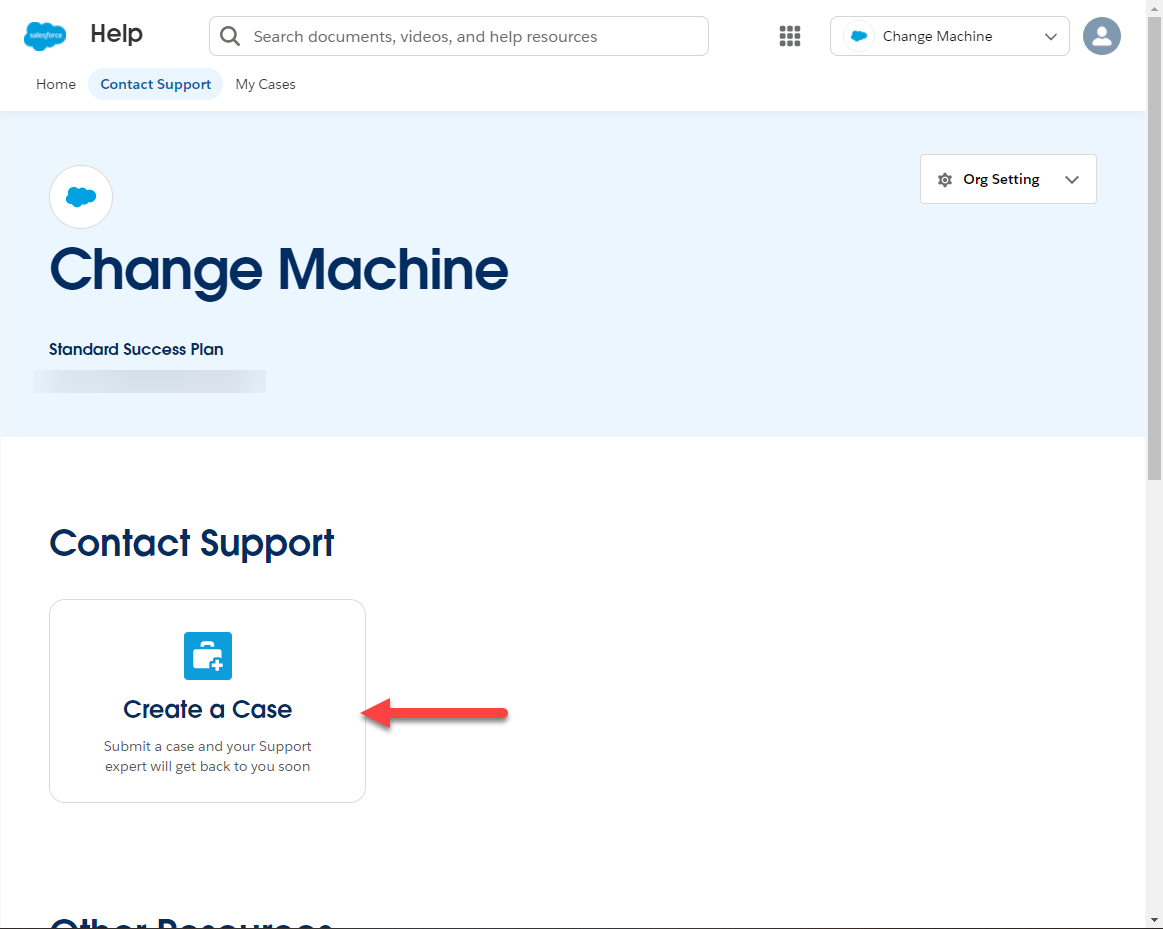Viewport: 1163px width, 929px height.
Task: Click the Org Setting gear icon
Action: click(945, 179)
